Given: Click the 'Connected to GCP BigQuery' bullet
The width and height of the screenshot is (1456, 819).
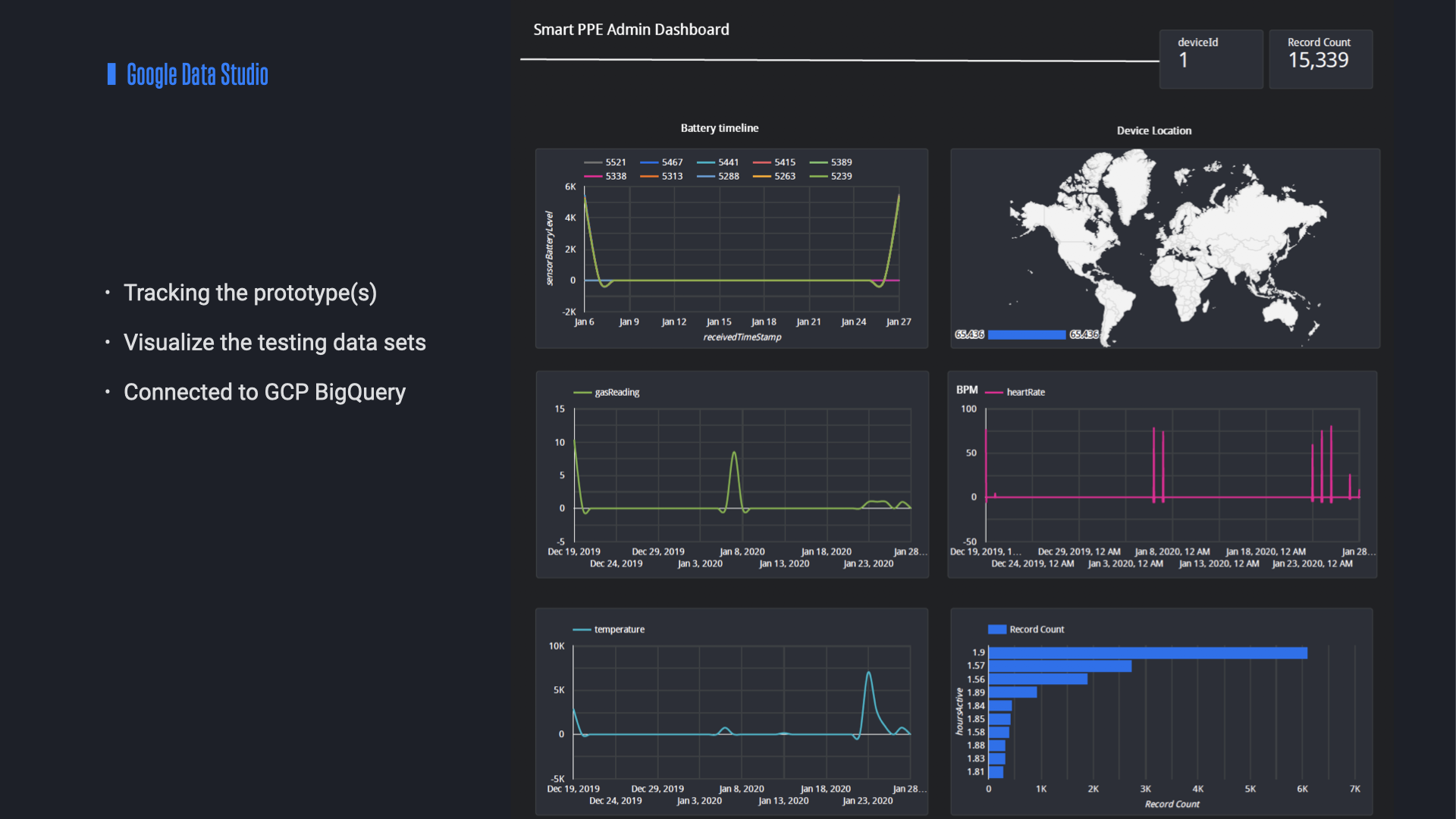Looking at the screenshot, I should 265,392.
